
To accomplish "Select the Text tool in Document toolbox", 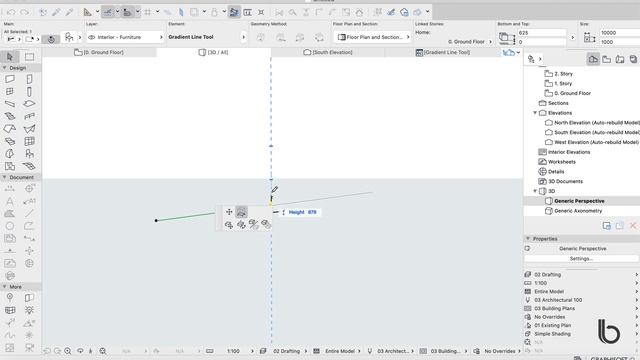I will (x=10, y=201).
